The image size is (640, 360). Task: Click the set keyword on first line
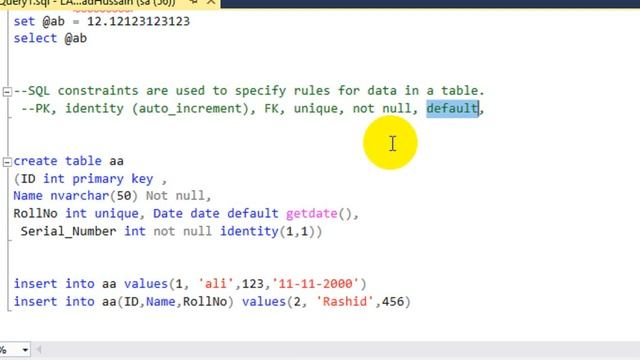(24, 21)
